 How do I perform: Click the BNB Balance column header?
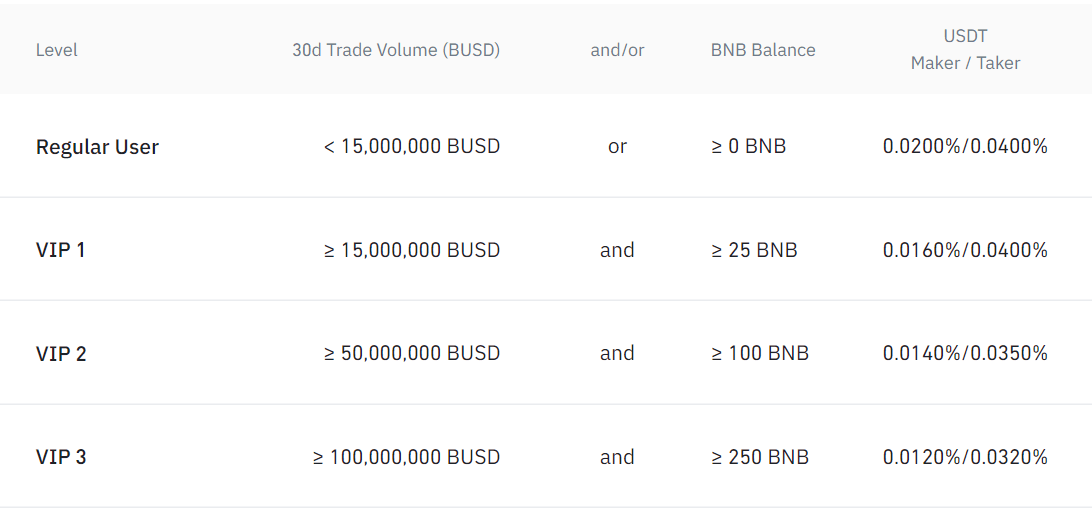pyautogui.click(x=763, y=50)
